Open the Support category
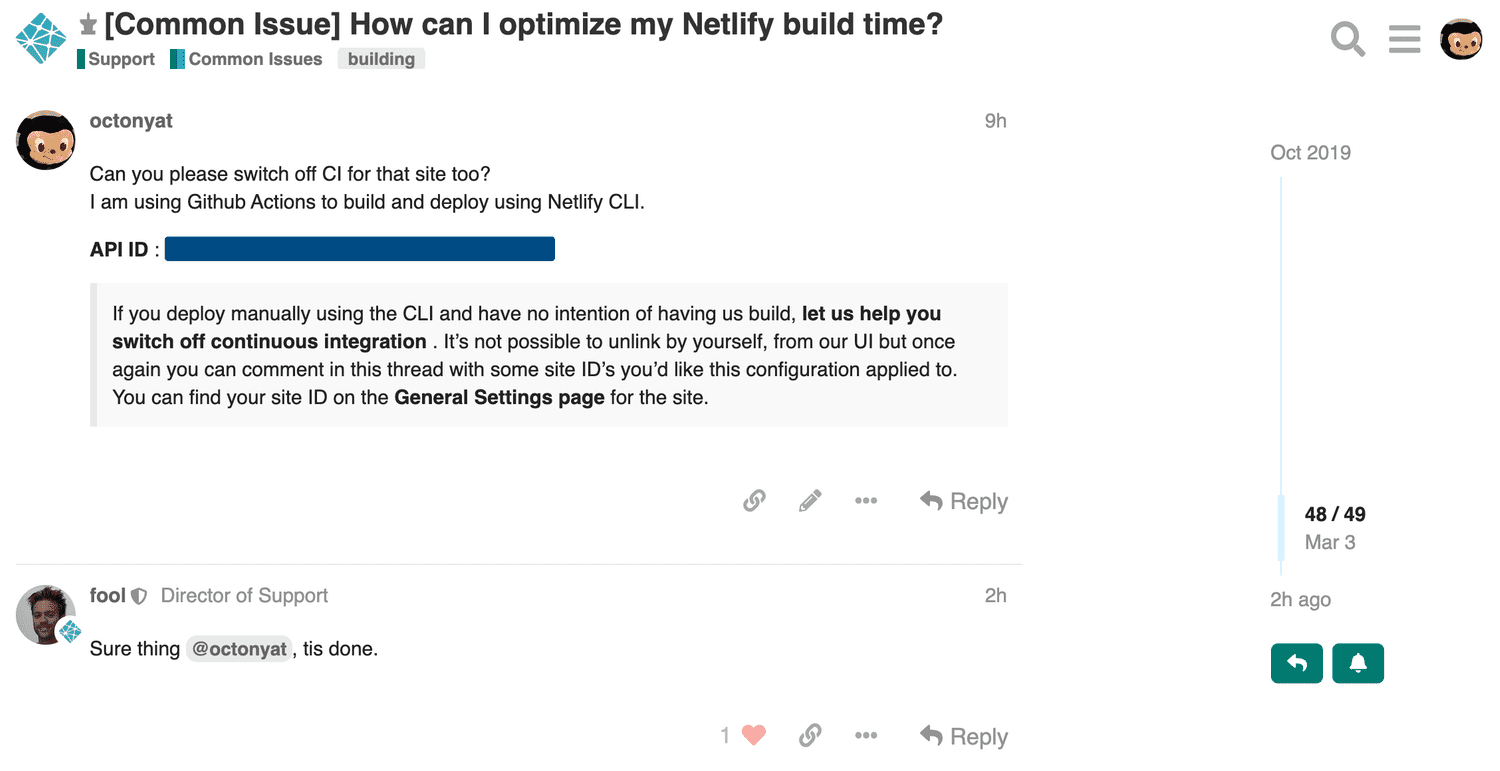Screen dimensions: 1500x771 pyautogui.click(x=116, y=59)
